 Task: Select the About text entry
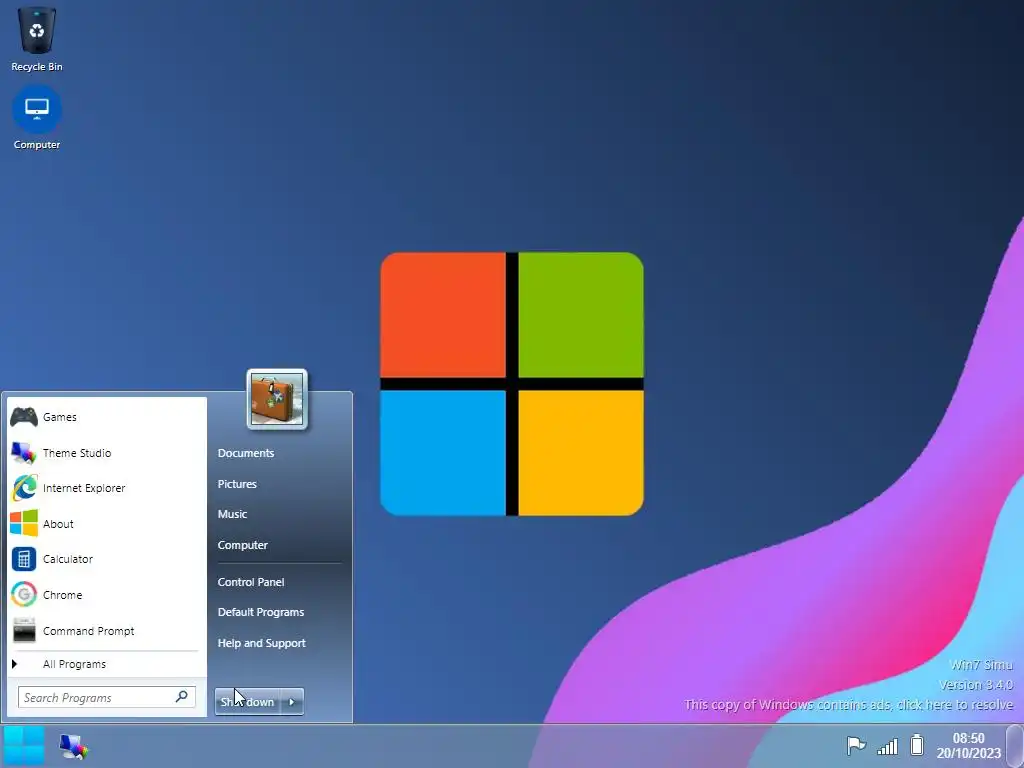[58, 524]
